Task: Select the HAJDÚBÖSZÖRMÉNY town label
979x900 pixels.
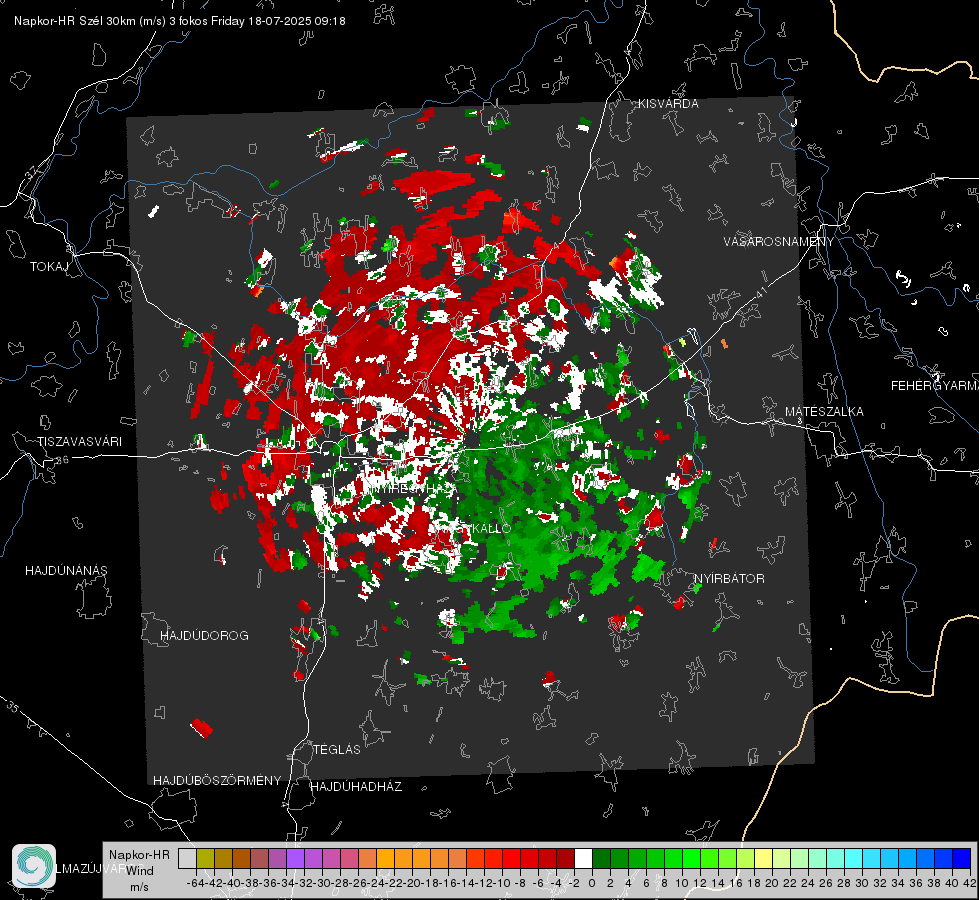Action: click(217, 781)
